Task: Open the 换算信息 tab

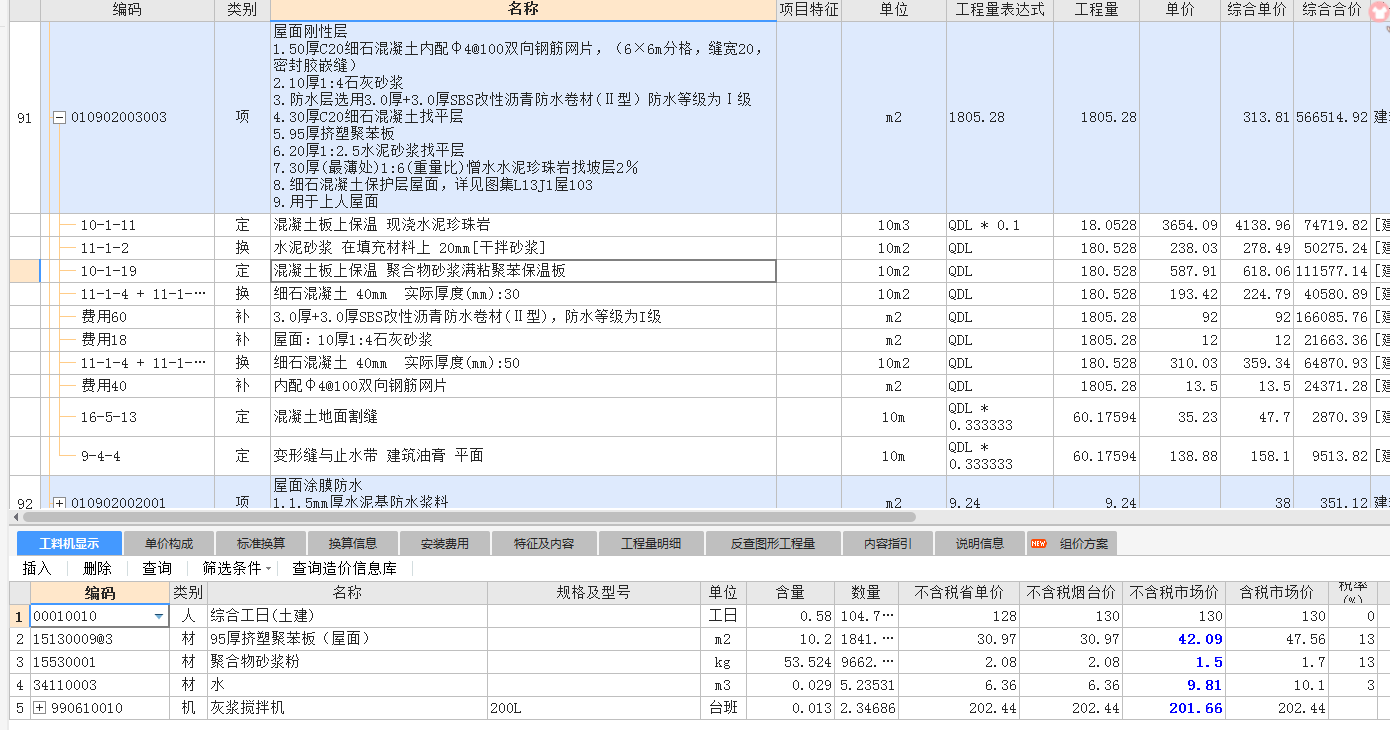Action: click(x=353, y=544)
